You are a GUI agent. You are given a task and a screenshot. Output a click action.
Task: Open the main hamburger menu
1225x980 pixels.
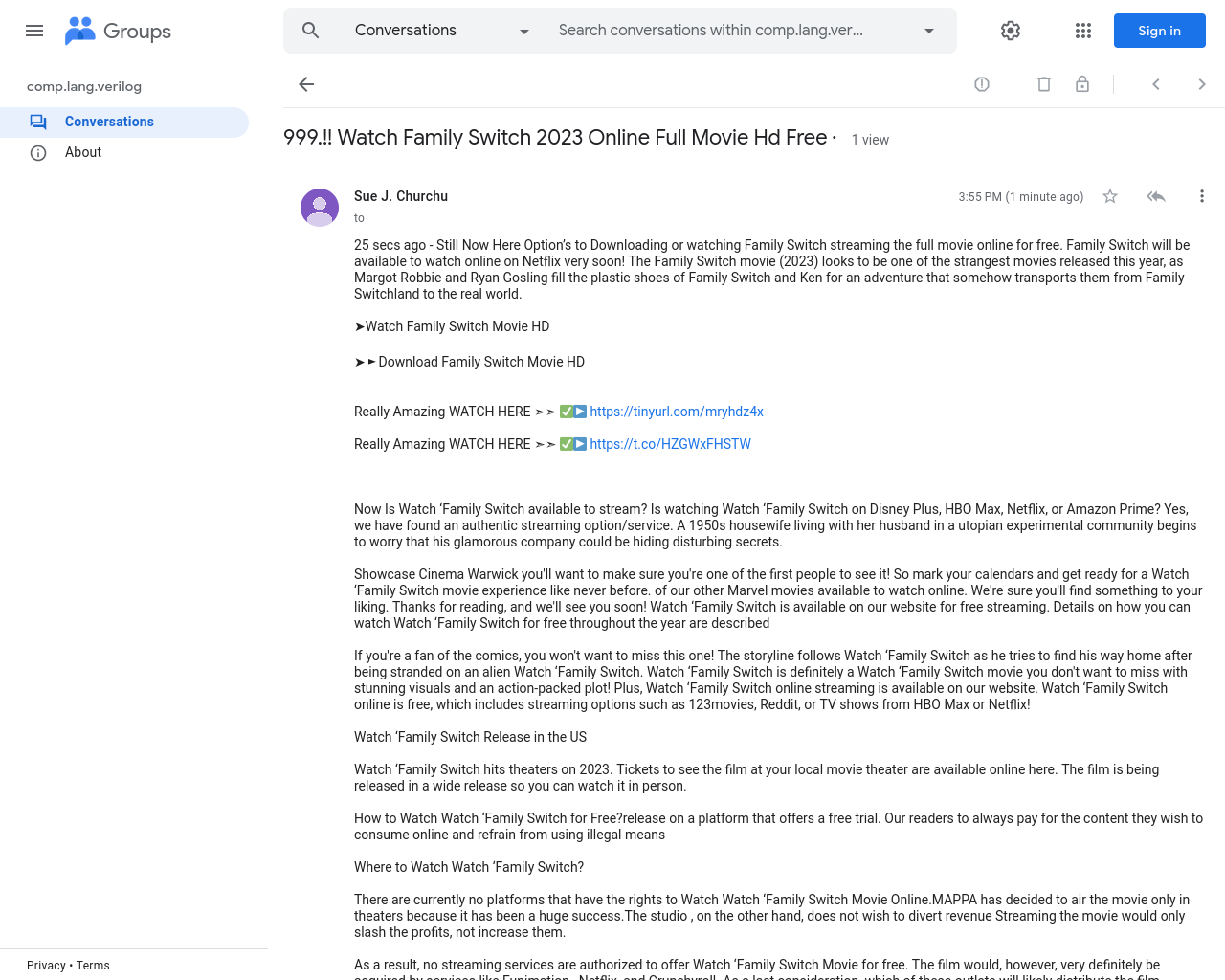34,31
